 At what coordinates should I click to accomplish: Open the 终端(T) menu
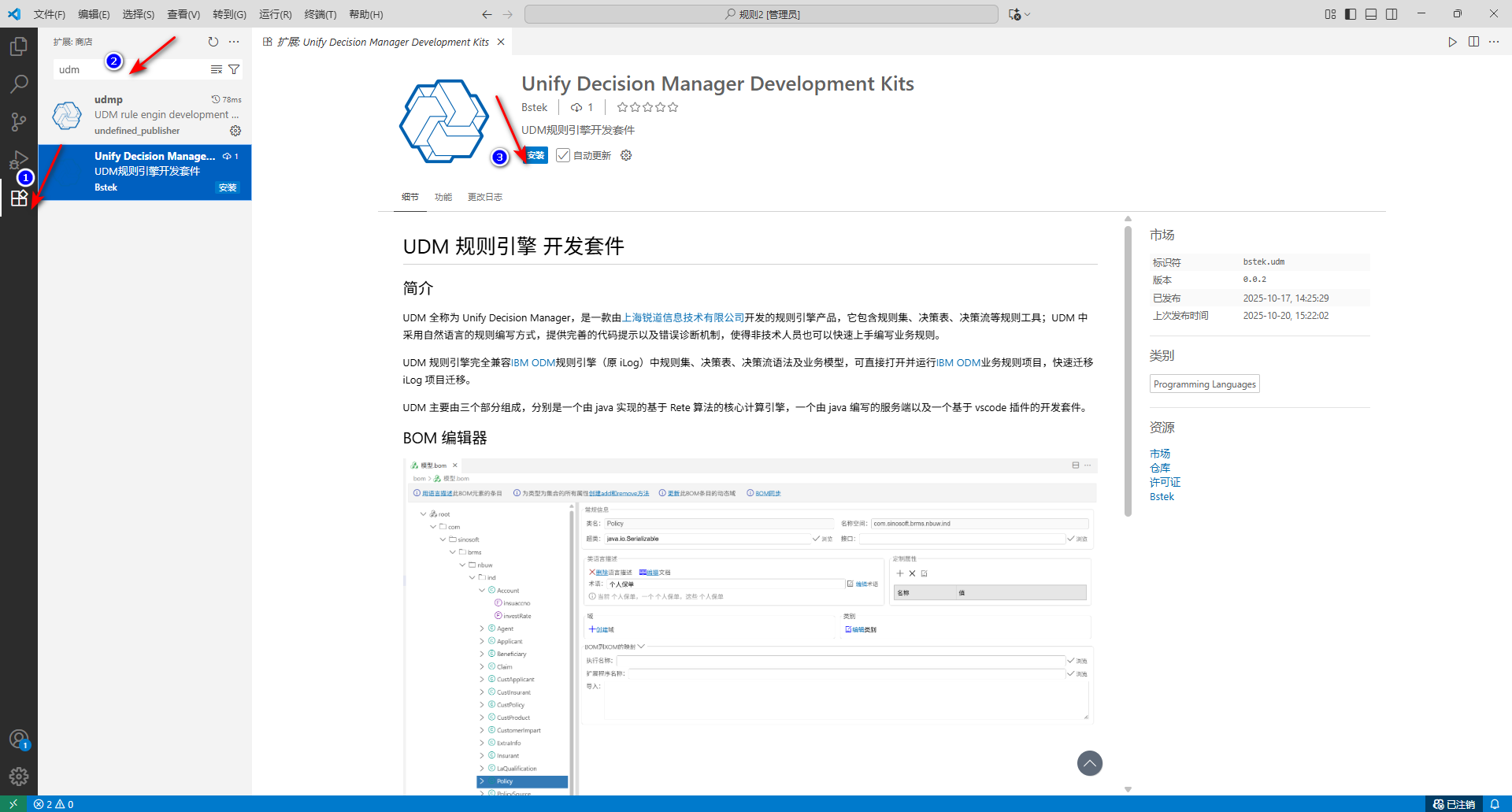[320, 14]
